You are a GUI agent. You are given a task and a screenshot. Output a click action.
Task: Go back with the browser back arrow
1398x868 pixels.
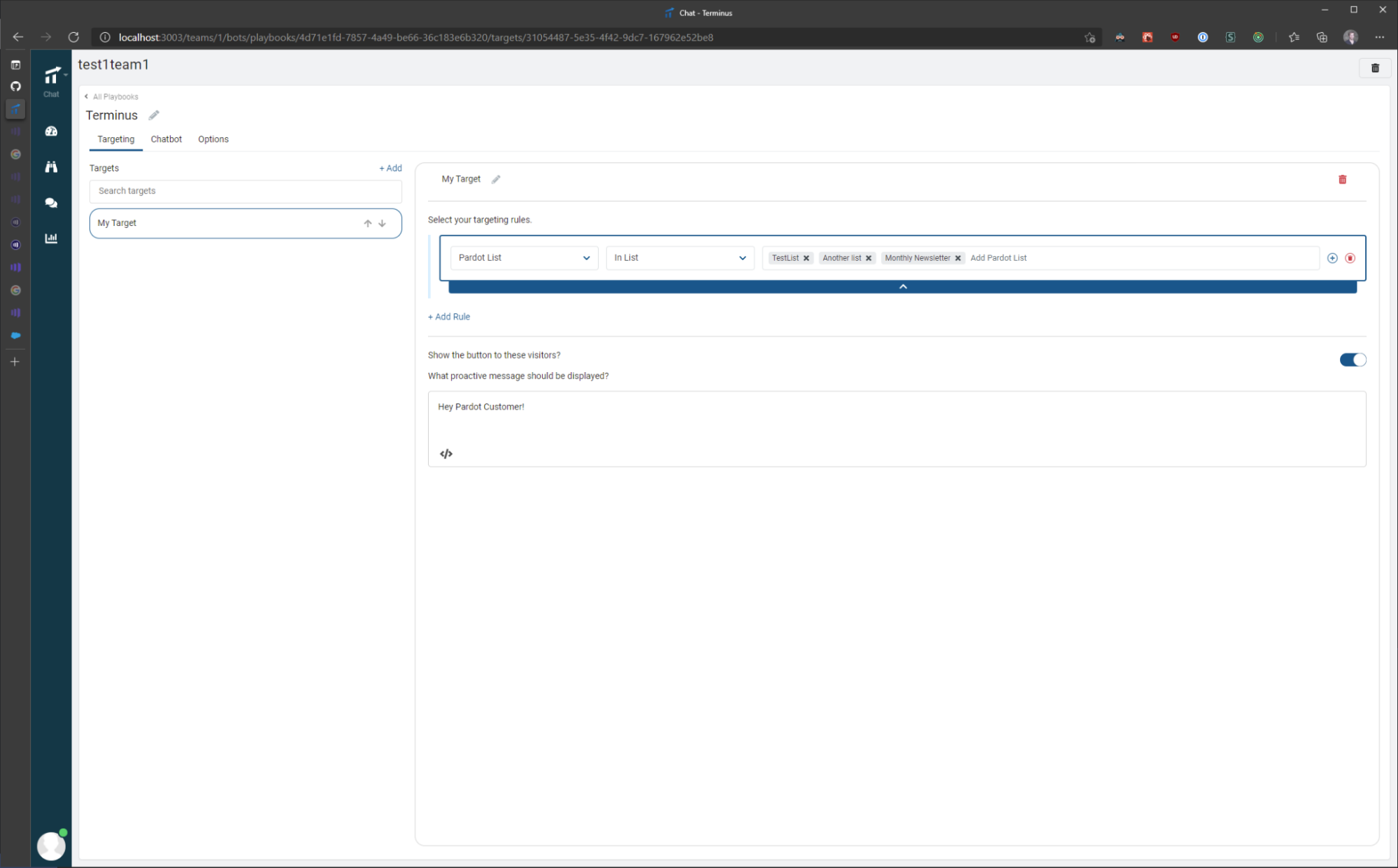tap(18, 37)
